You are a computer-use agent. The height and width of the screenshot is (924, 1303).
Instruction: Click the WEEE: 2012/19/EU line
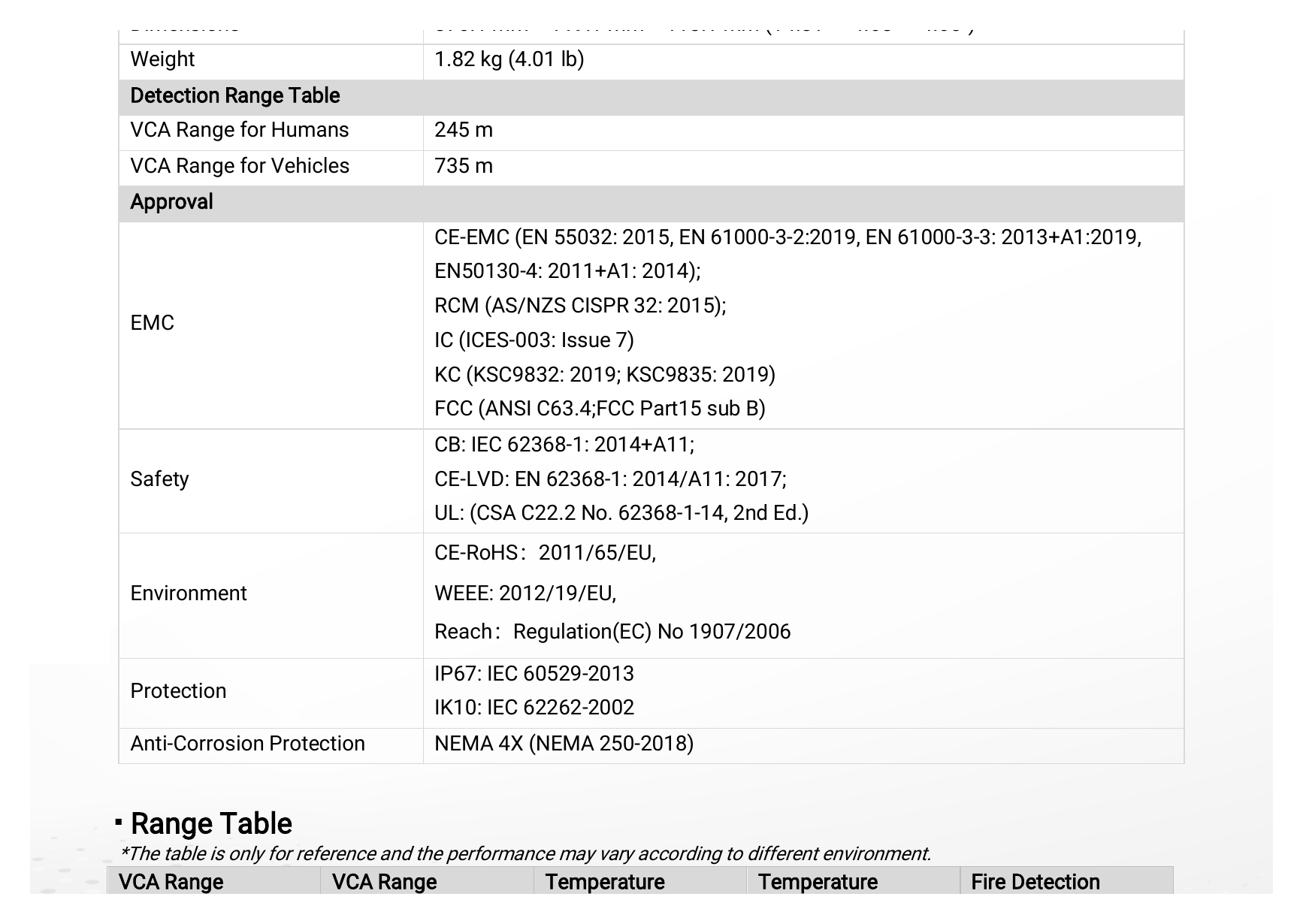click(x=525, y=593)
